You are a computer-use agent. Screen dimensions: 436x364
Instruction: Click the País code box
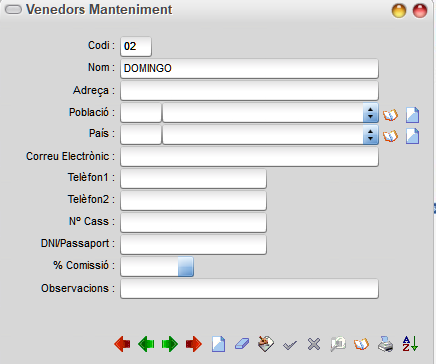[x=141, y=135]
